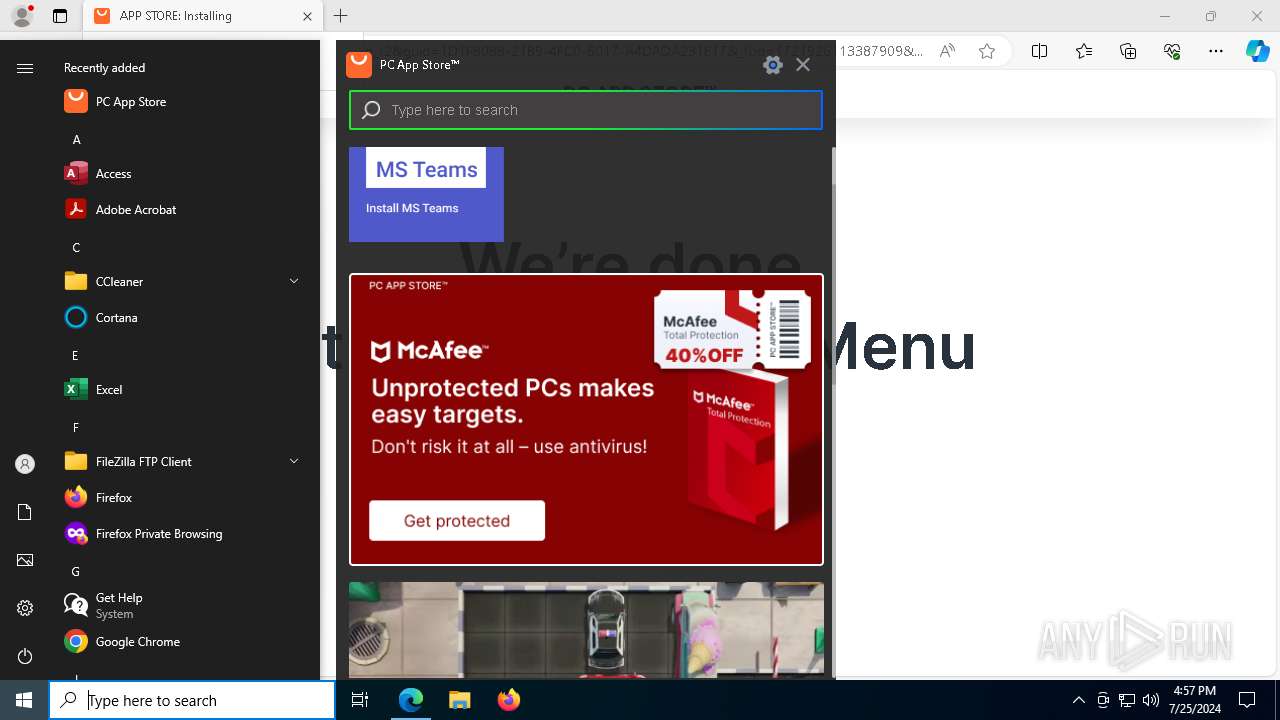Open a new Edge tab
Screen dimensions: 1280x720
(x=341, y=16)
